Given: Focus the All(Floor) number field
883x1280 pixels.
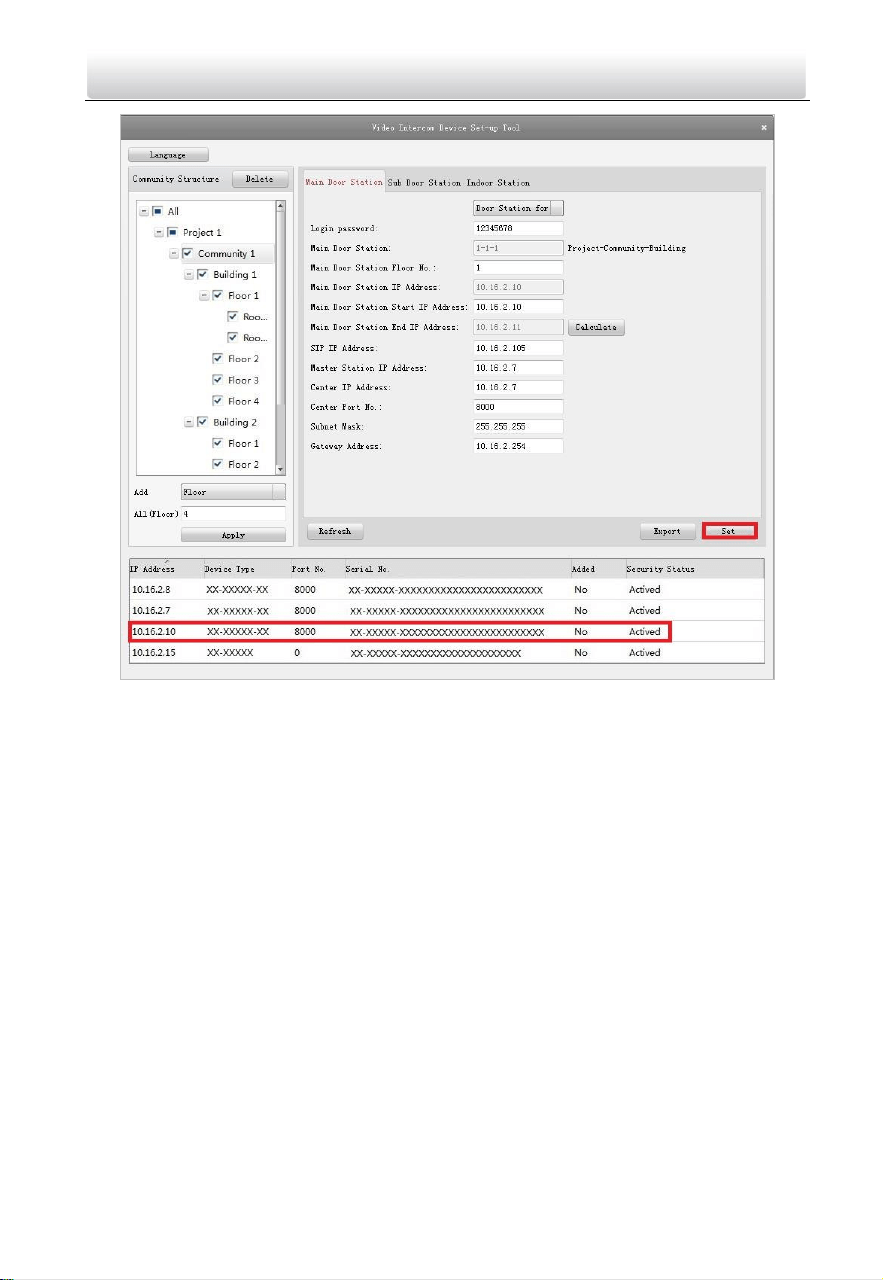Looking at the screenshot, I should 233,513.
